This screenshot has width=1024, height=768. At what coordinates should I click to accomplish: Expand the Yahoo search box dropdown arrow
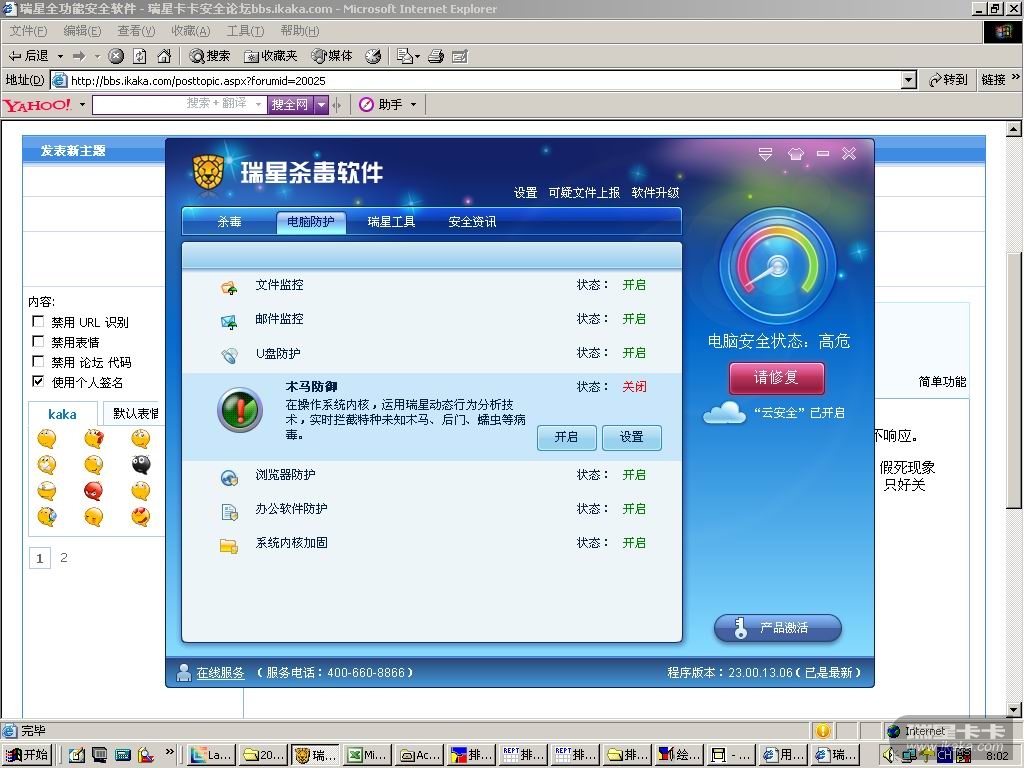[x=259, y=104]
